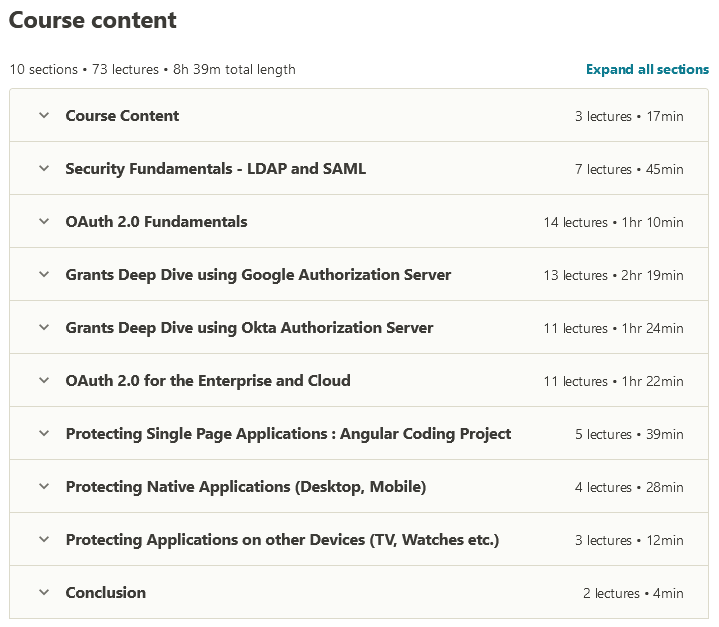Click chevron beside Protecting Native Applications
Image resolution: width=719 pixels, height=627 pixels.
44,487
